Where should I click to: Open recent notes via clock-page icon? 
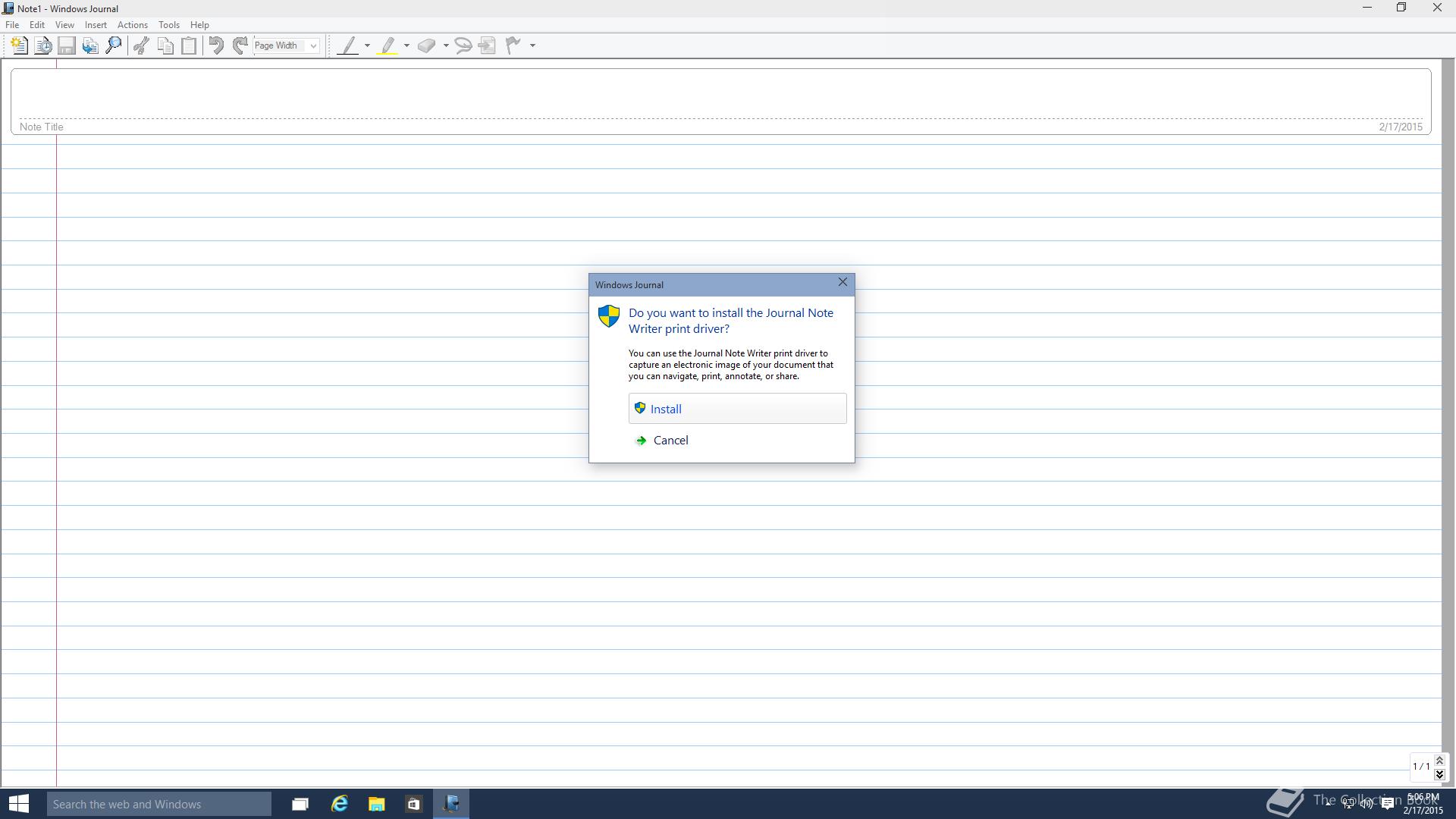coord(43,45)
